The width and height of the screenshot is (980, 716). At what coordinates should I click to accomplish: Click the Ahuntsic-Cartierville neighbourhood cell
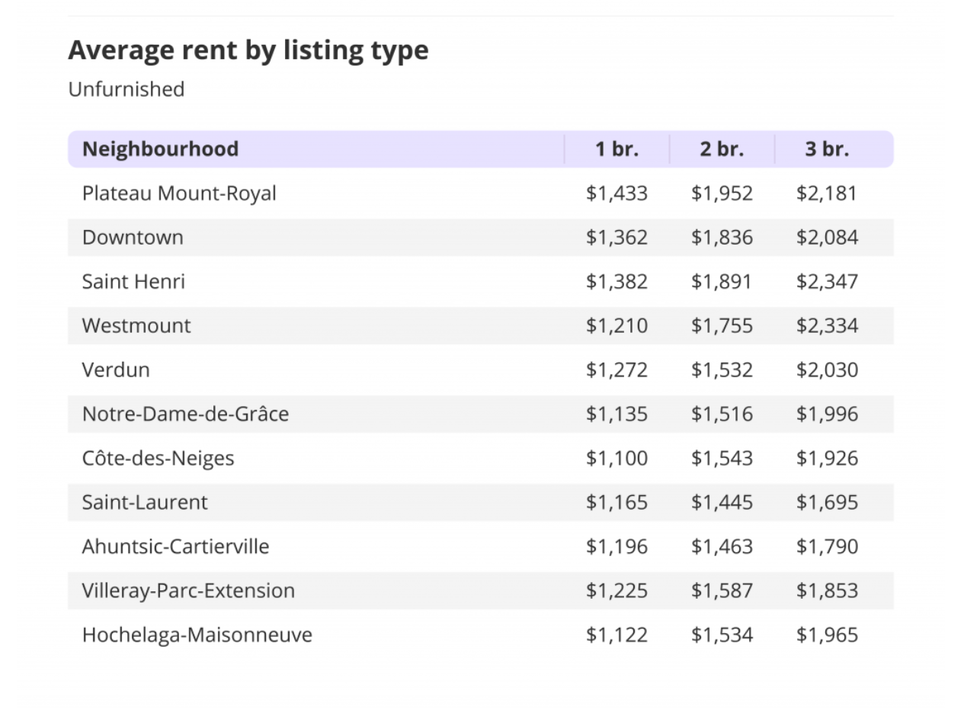point(175,546)
